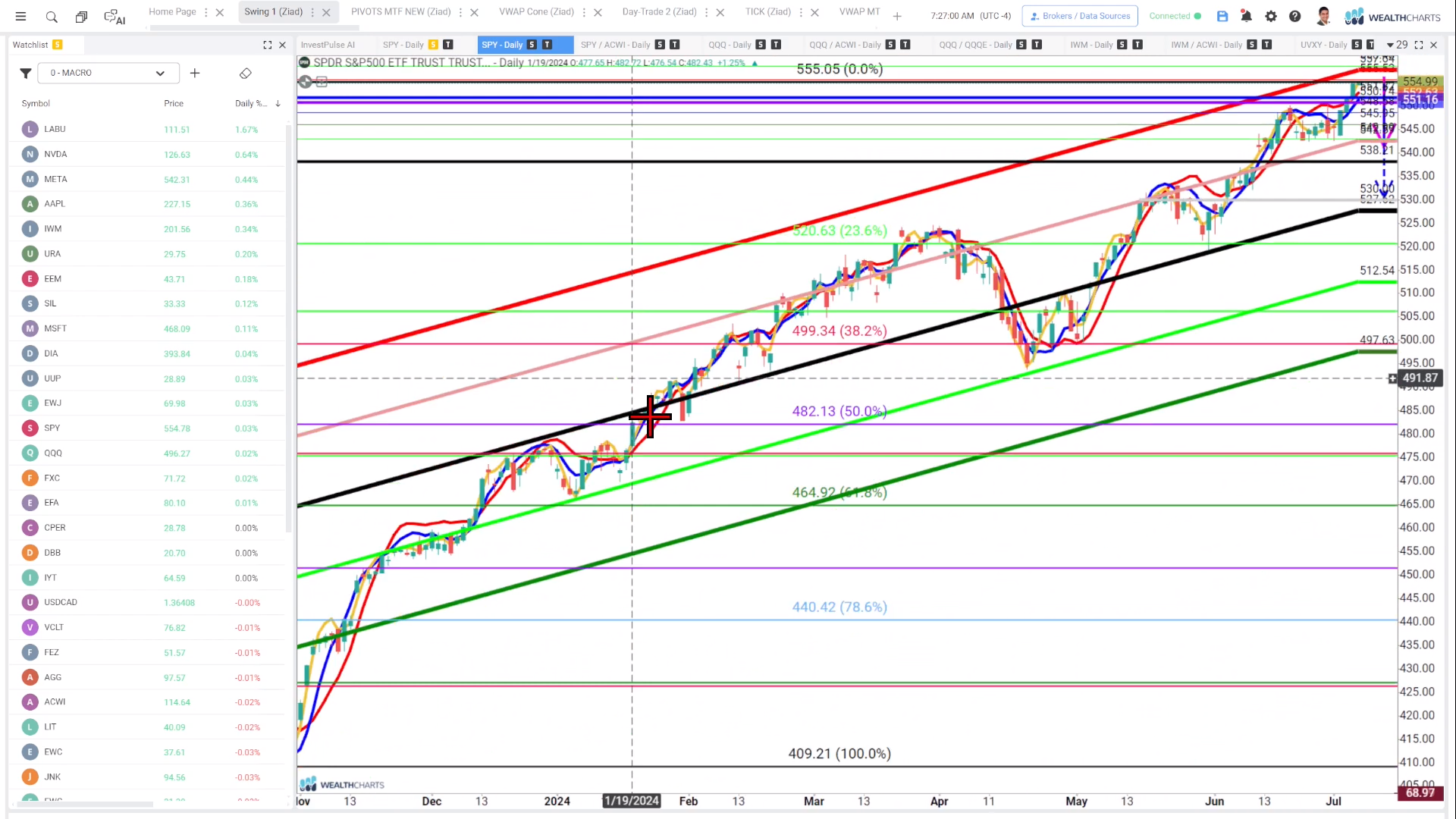Close the Home Page workspace tab
The height and width of the screenshot is (819, 1456).
tap(220, 13)
